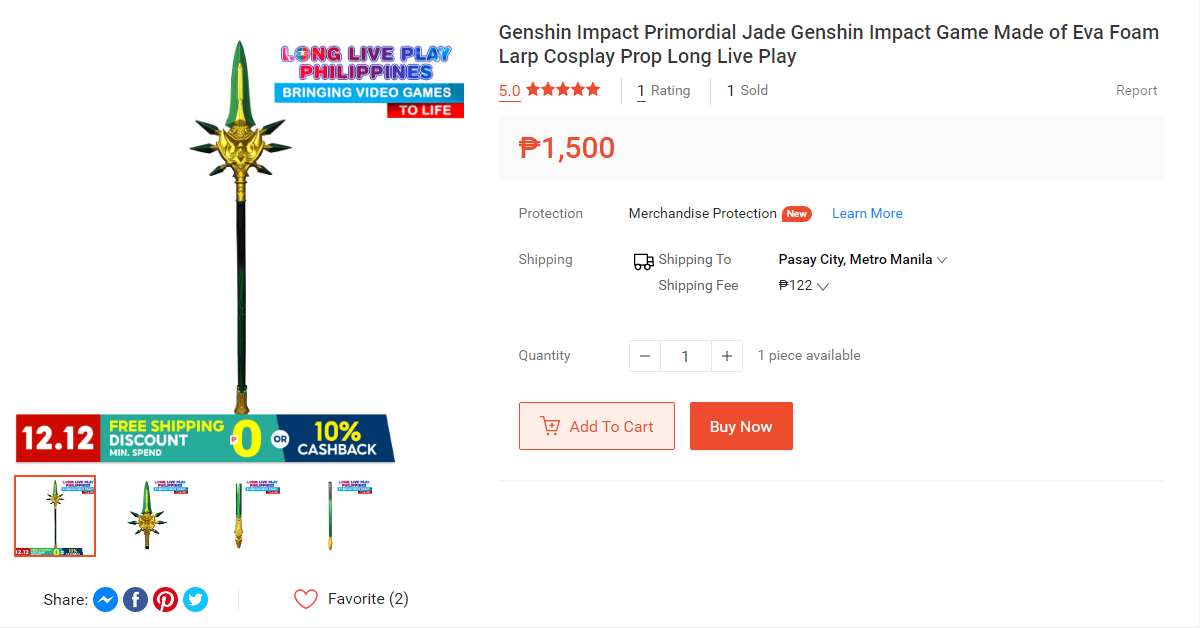Viewport: 1200px width, 628px height.
Task: Increase quantity with plus button
Action: pyautogui.click(x=727, y=356)
